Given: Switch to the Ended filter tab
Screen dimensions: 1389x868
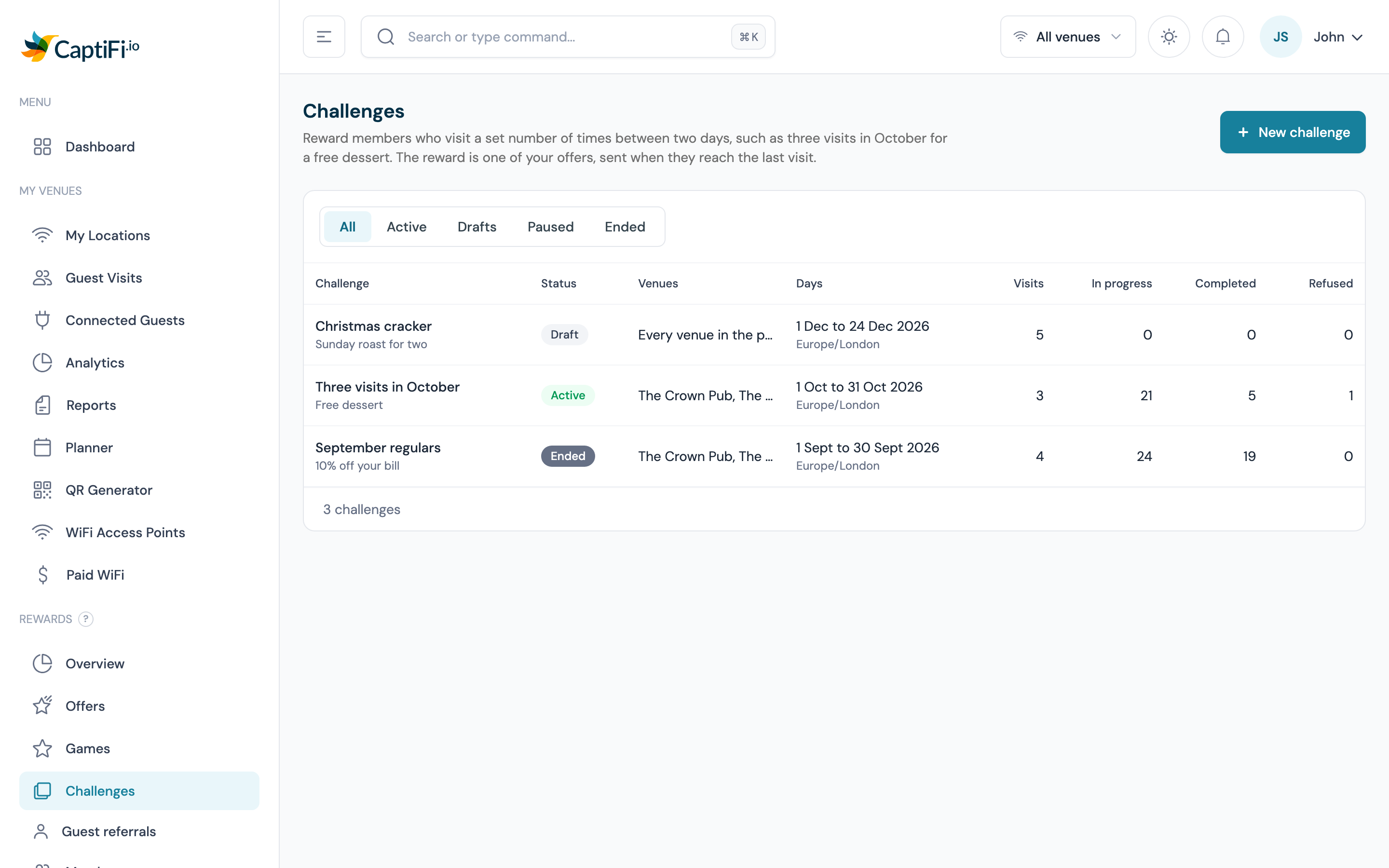Looking at the screenshot, I should [x=625, y=227].
